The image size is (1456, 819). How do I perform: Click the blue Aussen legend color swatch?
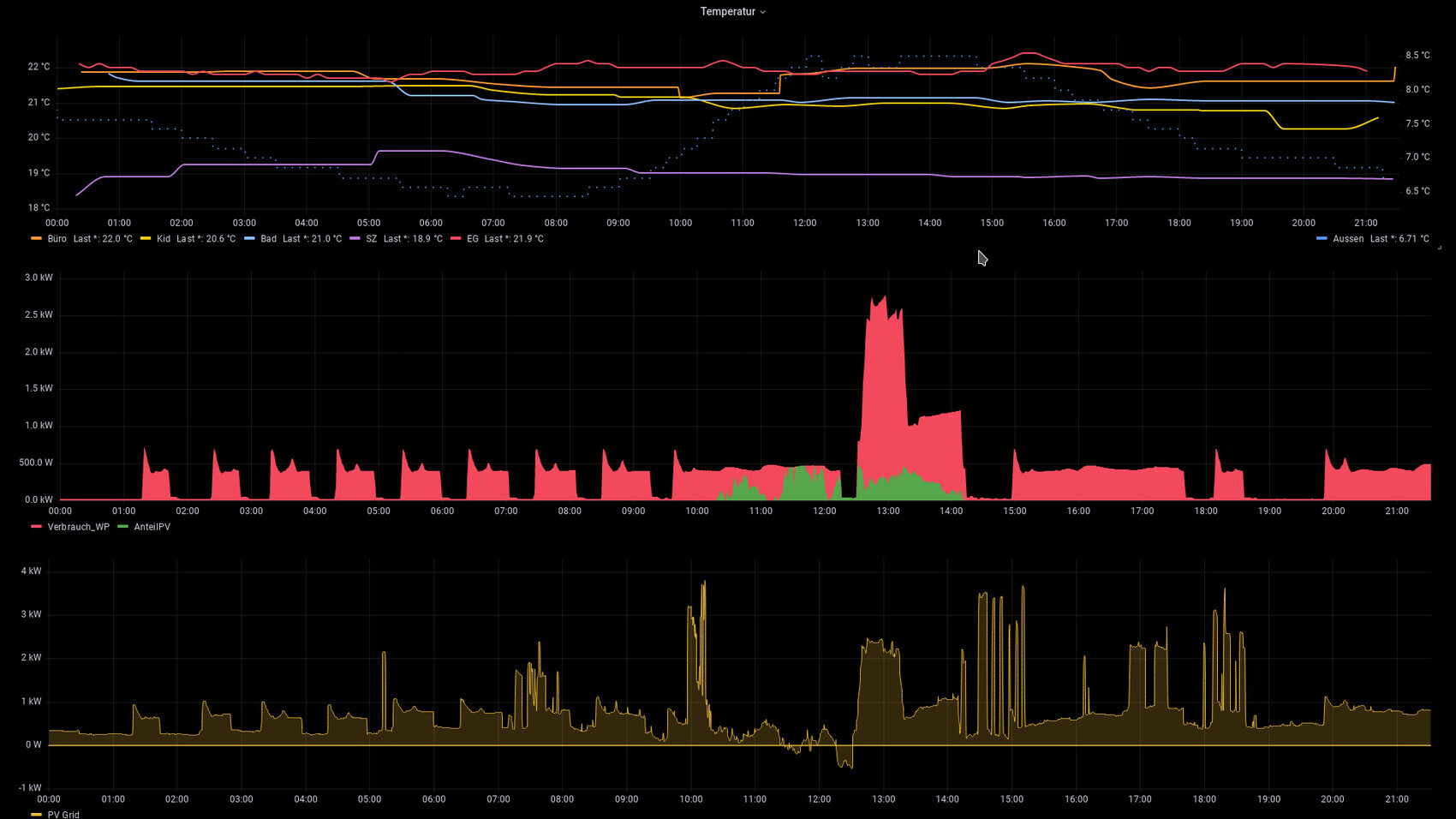point(1322,239)
